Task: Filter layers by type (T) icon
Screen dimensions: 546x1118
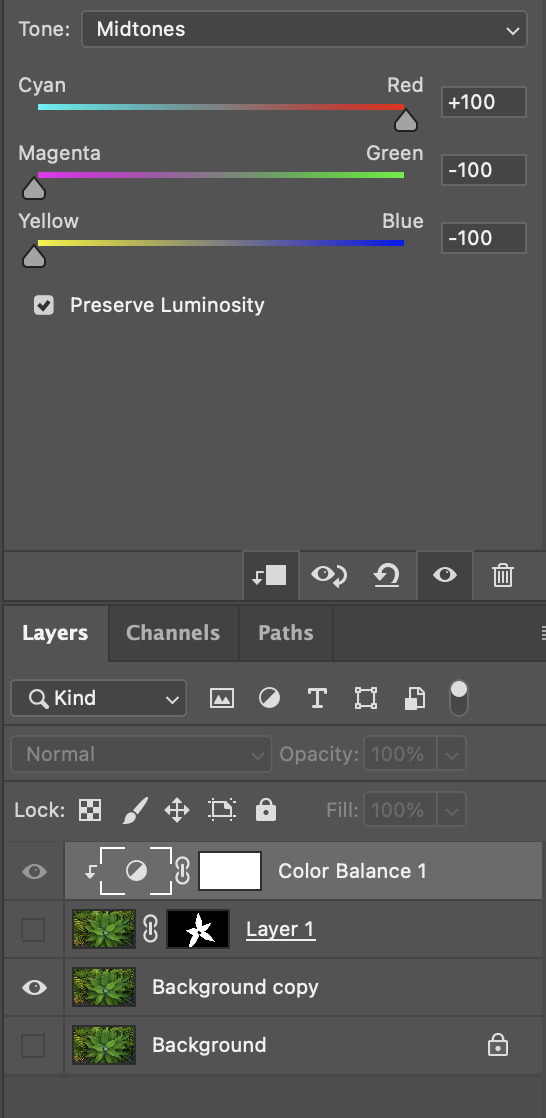Action: coord(317,698)
